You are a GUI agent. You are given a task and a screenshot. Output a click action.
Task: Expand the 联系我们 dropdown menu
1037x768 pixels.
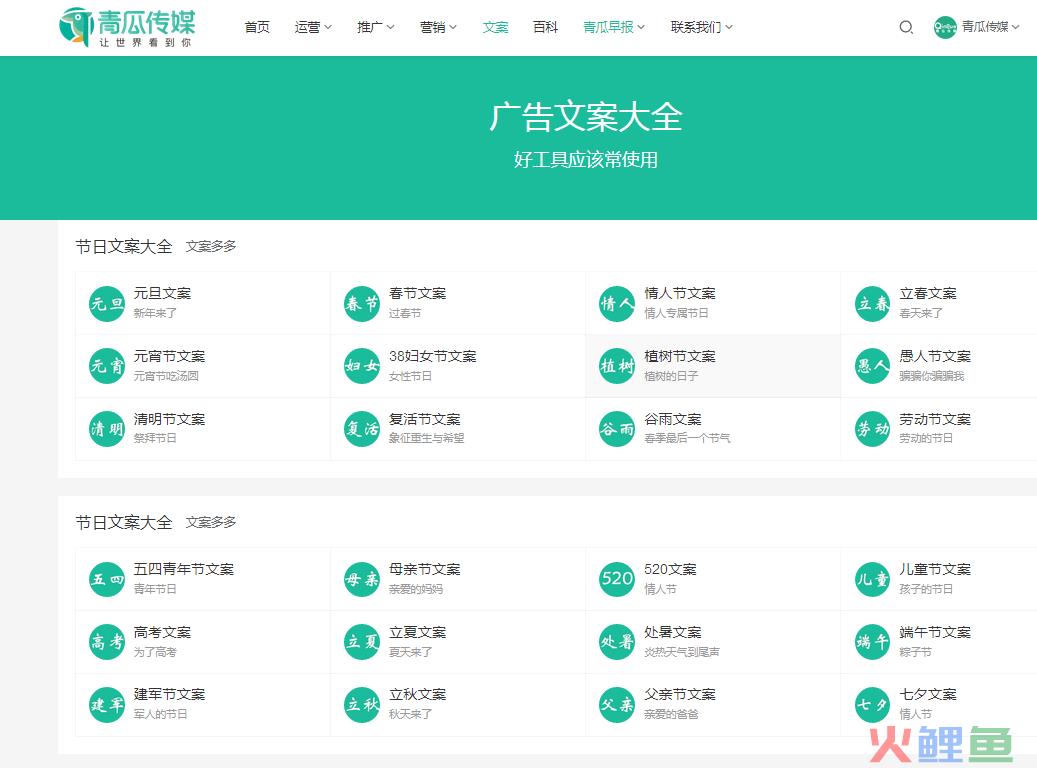tap(702, 27)
